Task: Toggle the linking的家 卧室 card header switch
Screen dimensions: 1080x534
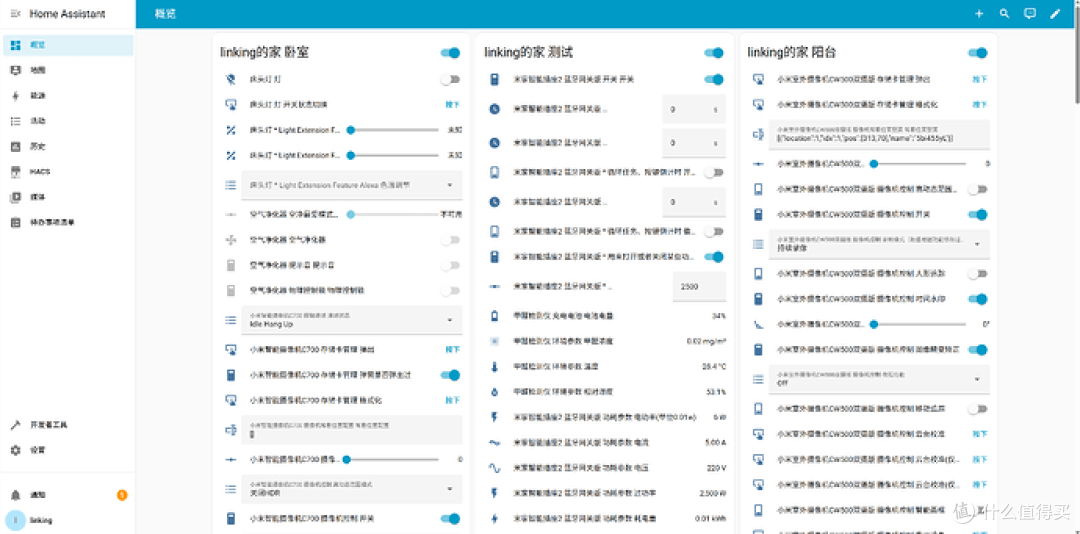Action: tap(450, 53)
